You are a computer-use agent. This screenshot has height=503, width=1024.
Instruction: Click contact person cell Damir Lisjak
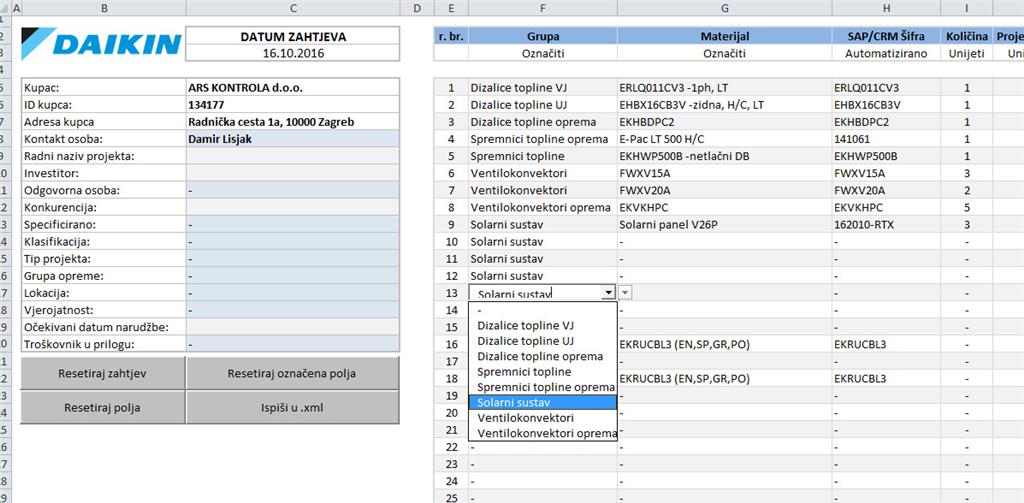click(293, 138)
